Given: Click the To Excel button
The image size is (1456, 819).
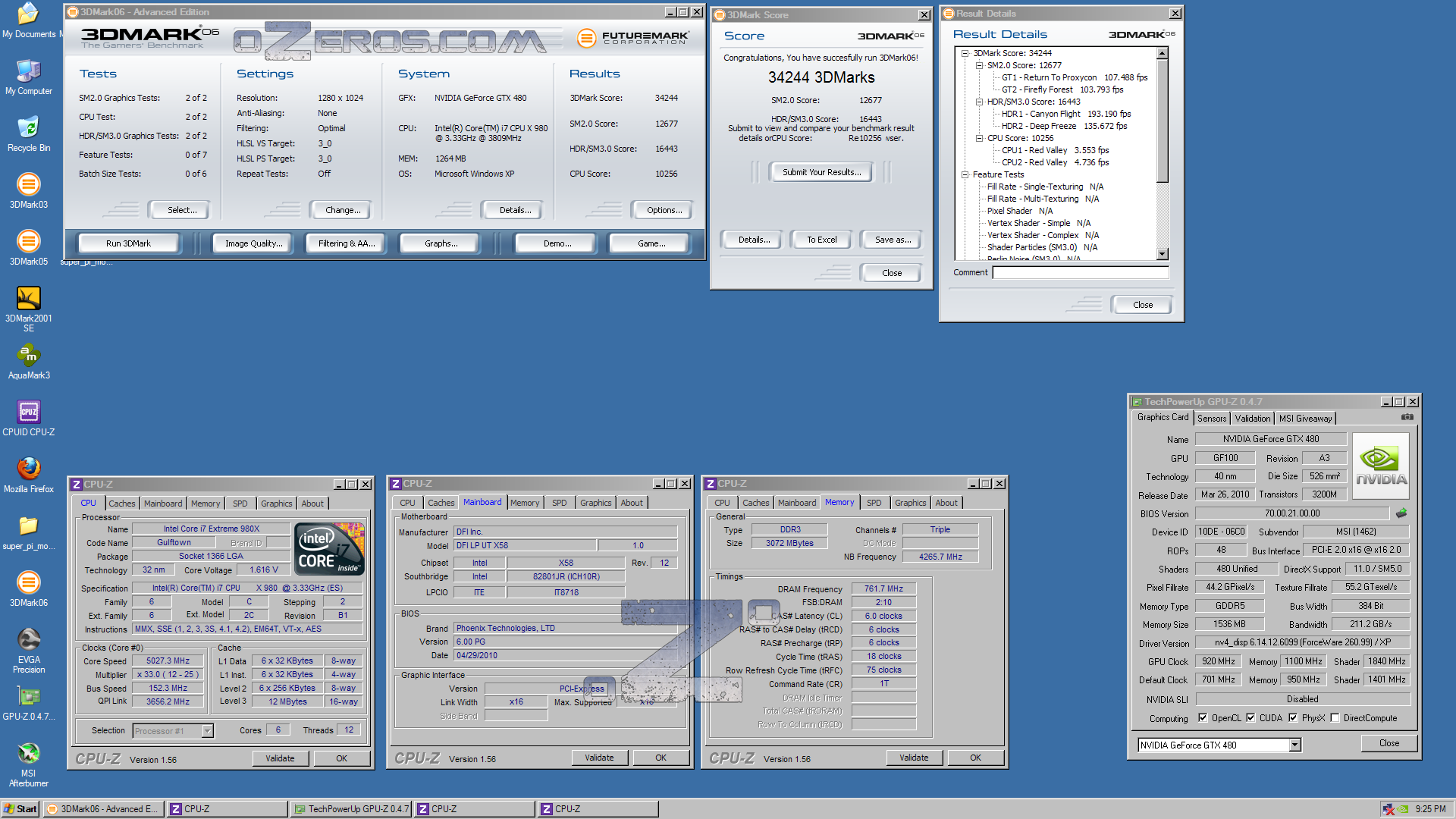Looking at the screenshot, I should pyautogui.click(x=821, y=240).
